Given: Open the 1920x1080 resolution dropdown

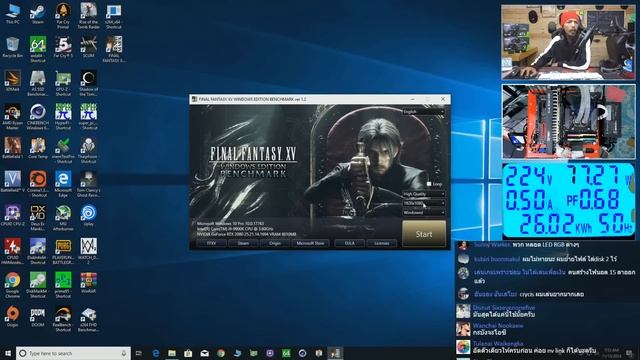Looking at the screenshot, I should click(423, 203).
